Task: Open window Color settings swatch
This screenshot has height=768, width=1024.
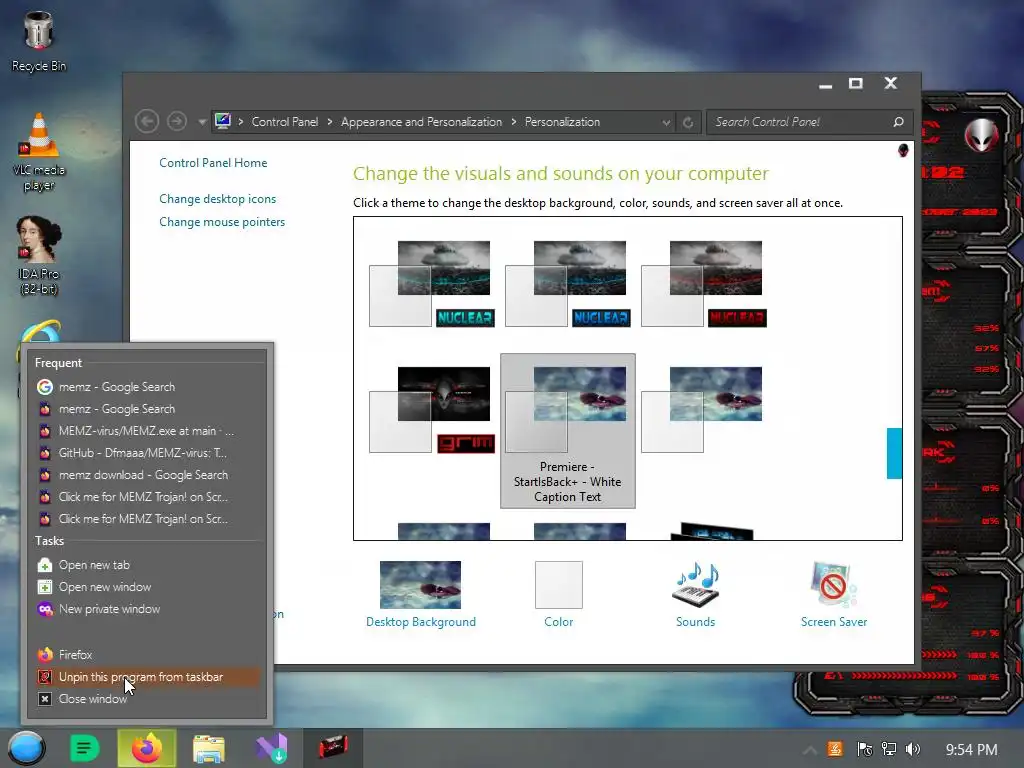Action: [558, 594]
